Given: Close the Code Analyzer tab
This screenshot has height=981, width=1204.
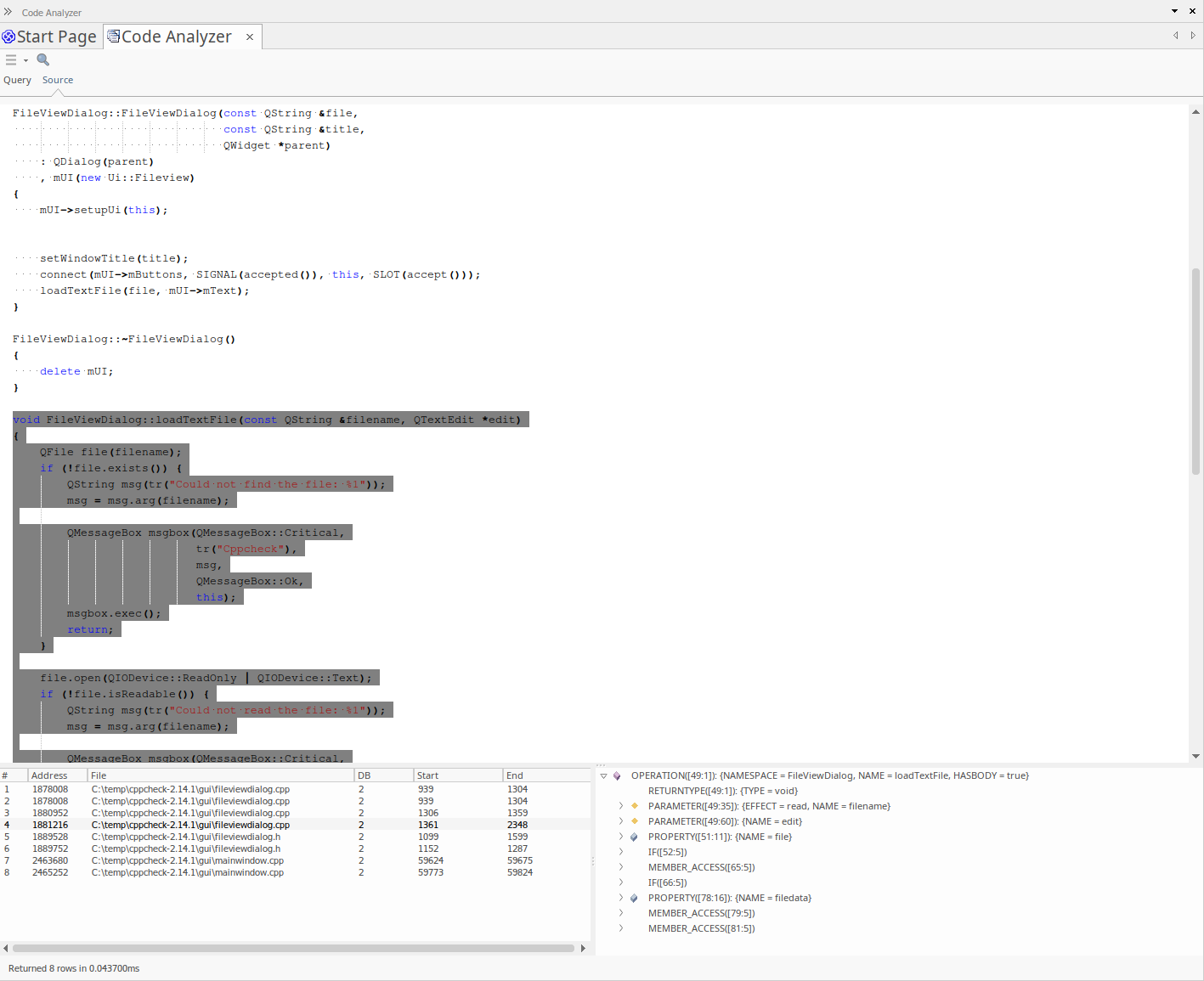Looking at the screenshot, I should [249, 37].
